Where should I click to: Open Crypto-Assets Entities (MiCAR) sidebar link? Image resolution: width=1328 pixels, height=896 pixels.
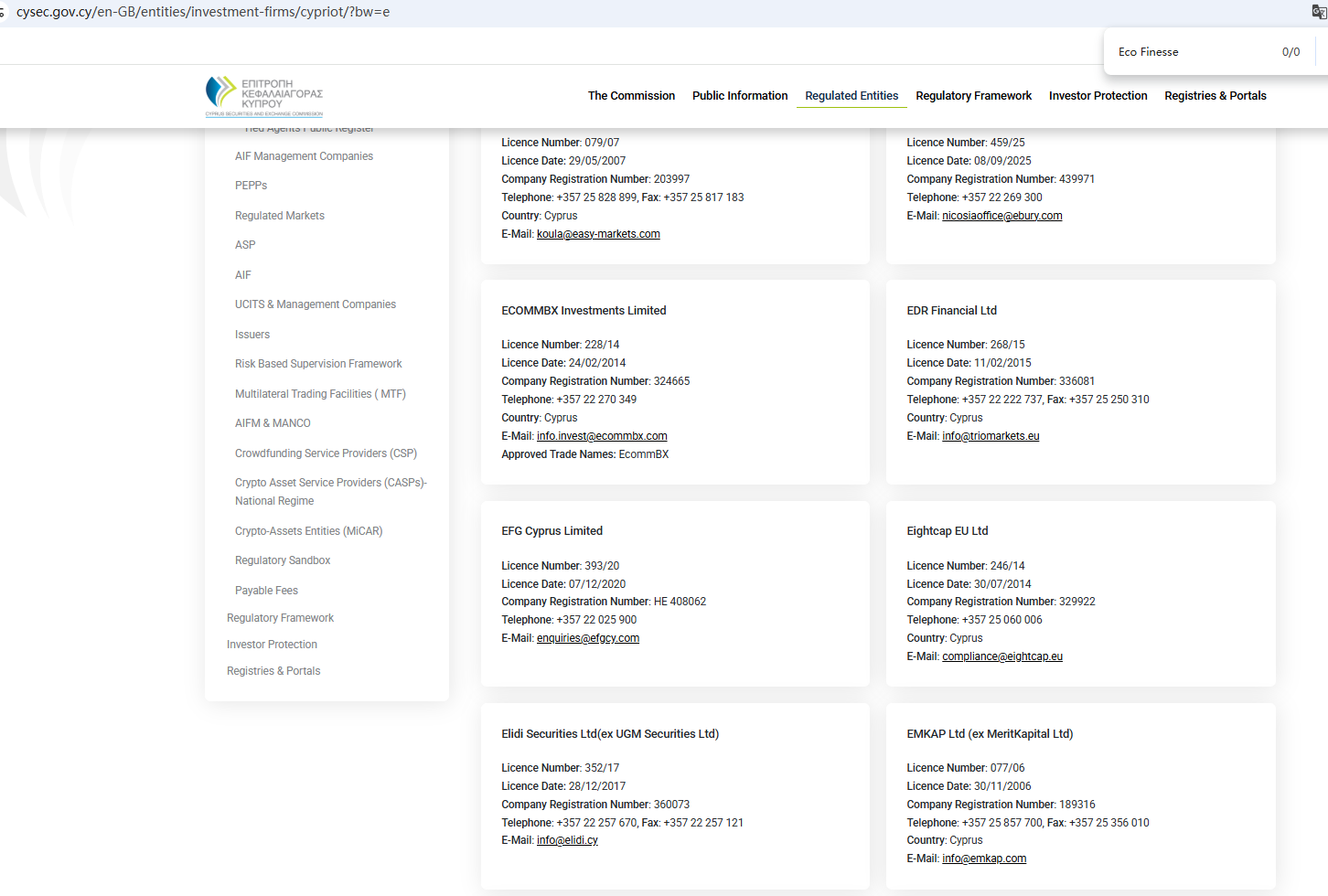308,531
